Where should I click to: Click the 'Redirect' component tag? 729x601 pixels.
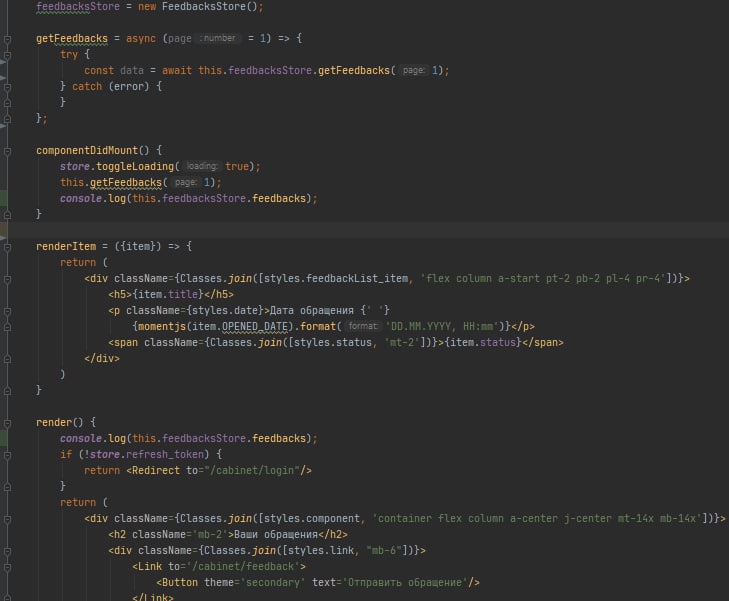[x=156, y=470]
